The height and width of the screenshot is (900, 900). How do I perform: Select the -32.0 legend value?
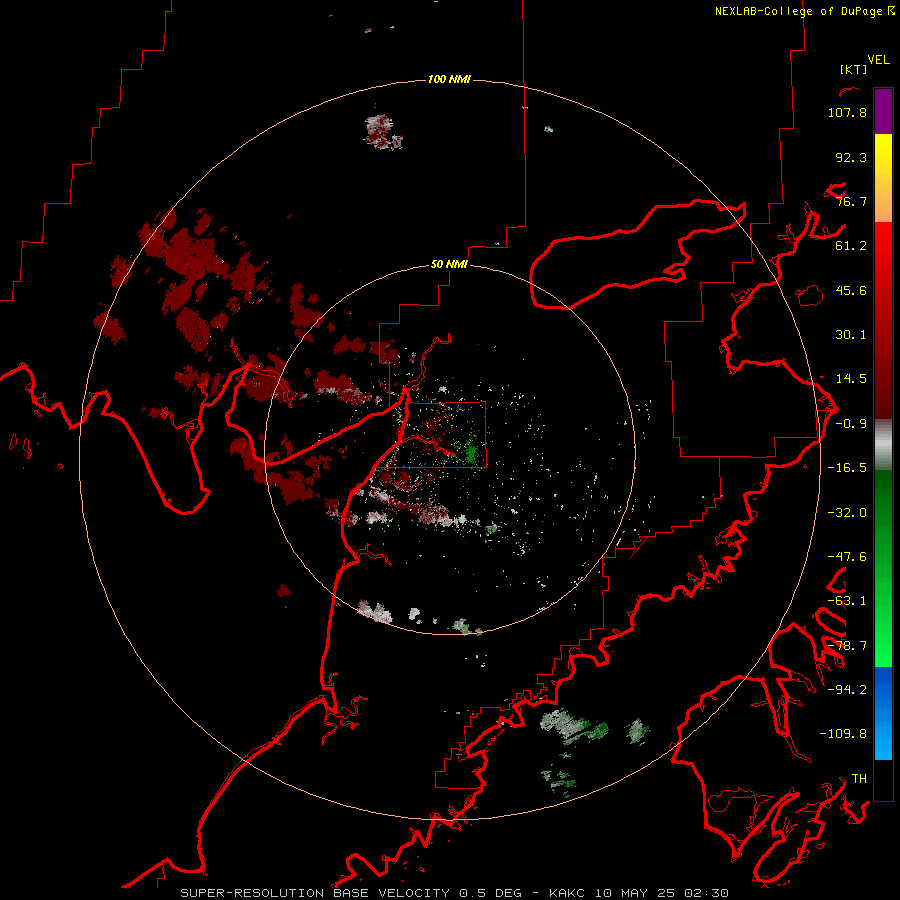[847, 513]
